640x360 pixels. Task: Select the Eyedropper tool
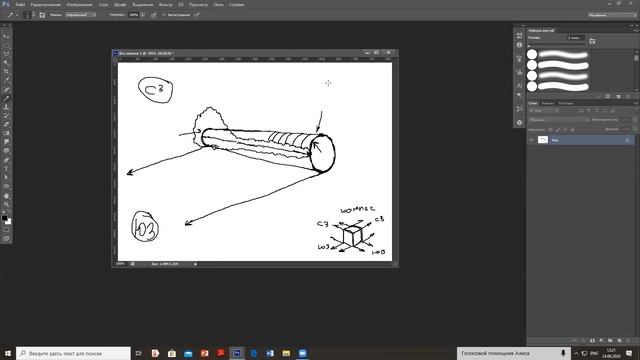(6, 80)
